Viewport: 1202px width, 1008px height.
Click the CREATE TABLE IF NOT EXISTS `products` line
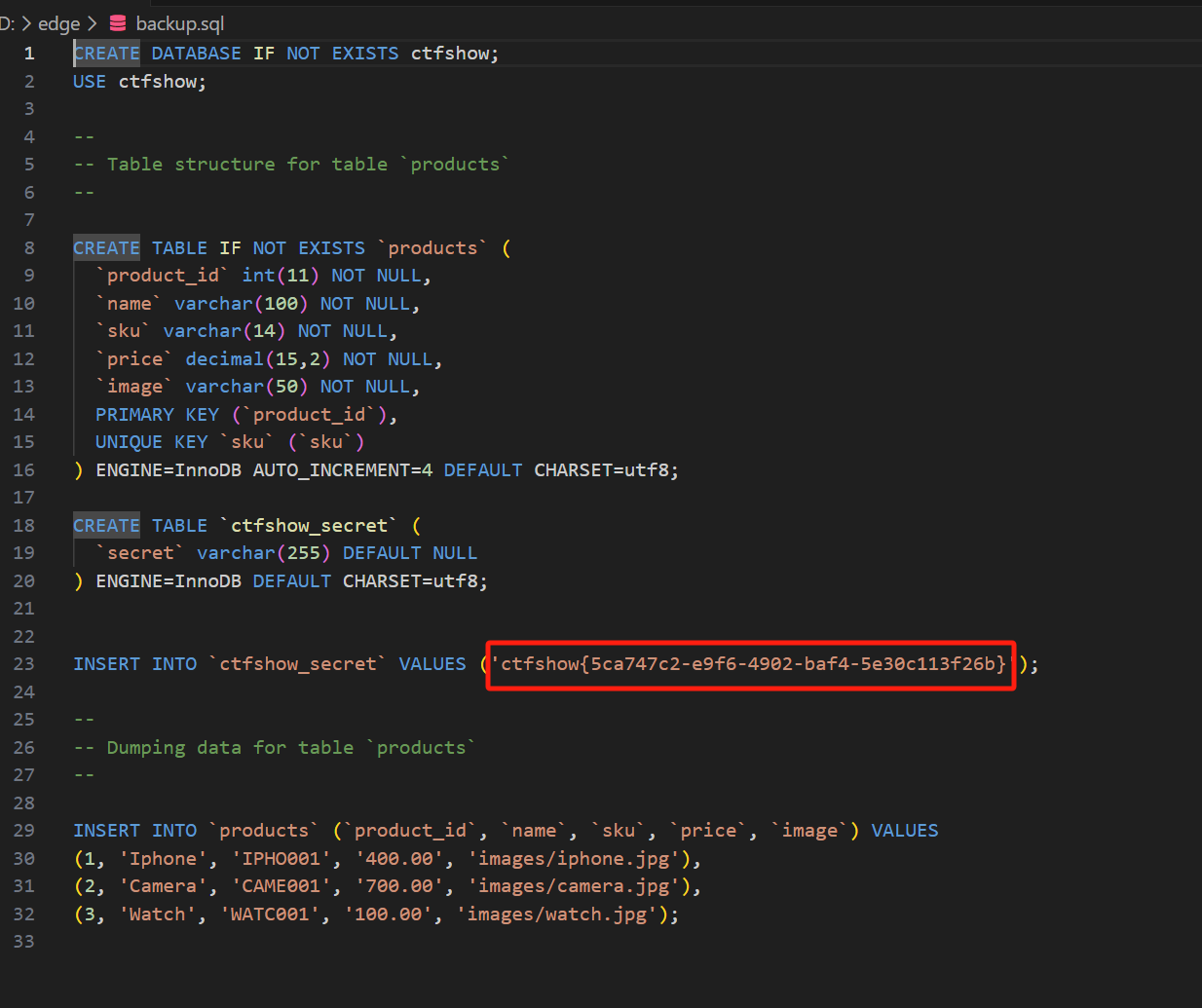point(292,248)
